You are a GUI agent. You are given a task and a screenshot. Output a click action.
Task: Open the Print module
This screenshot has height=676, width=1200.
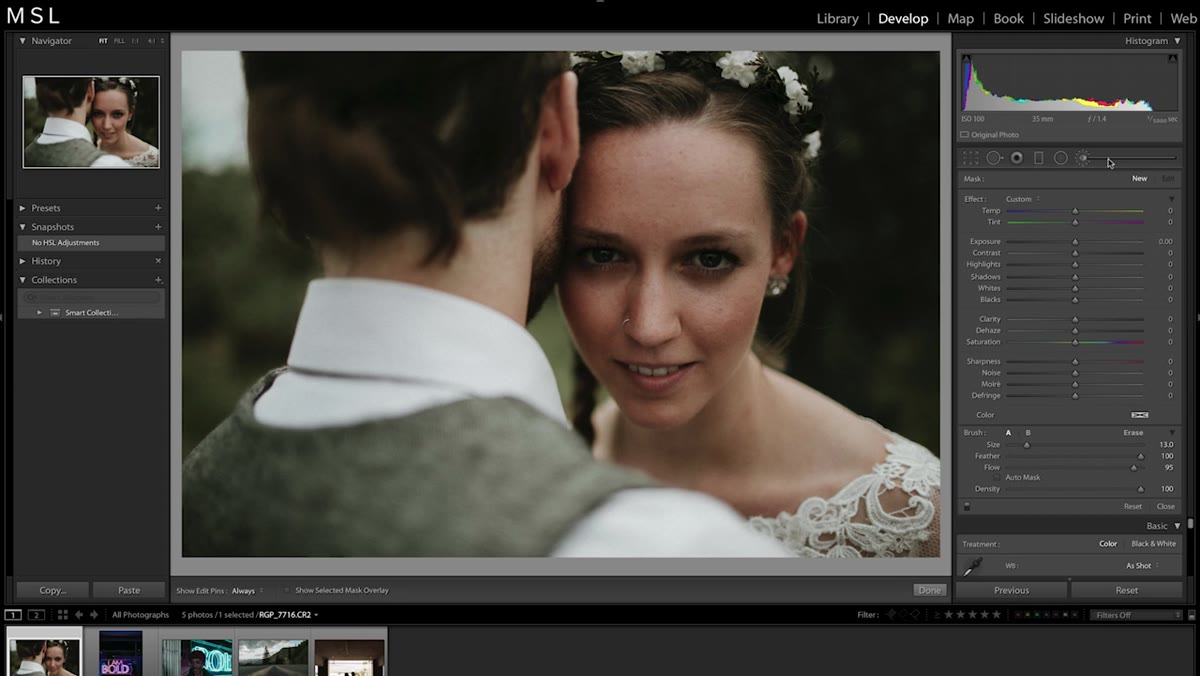click(x=1137, y=18)
